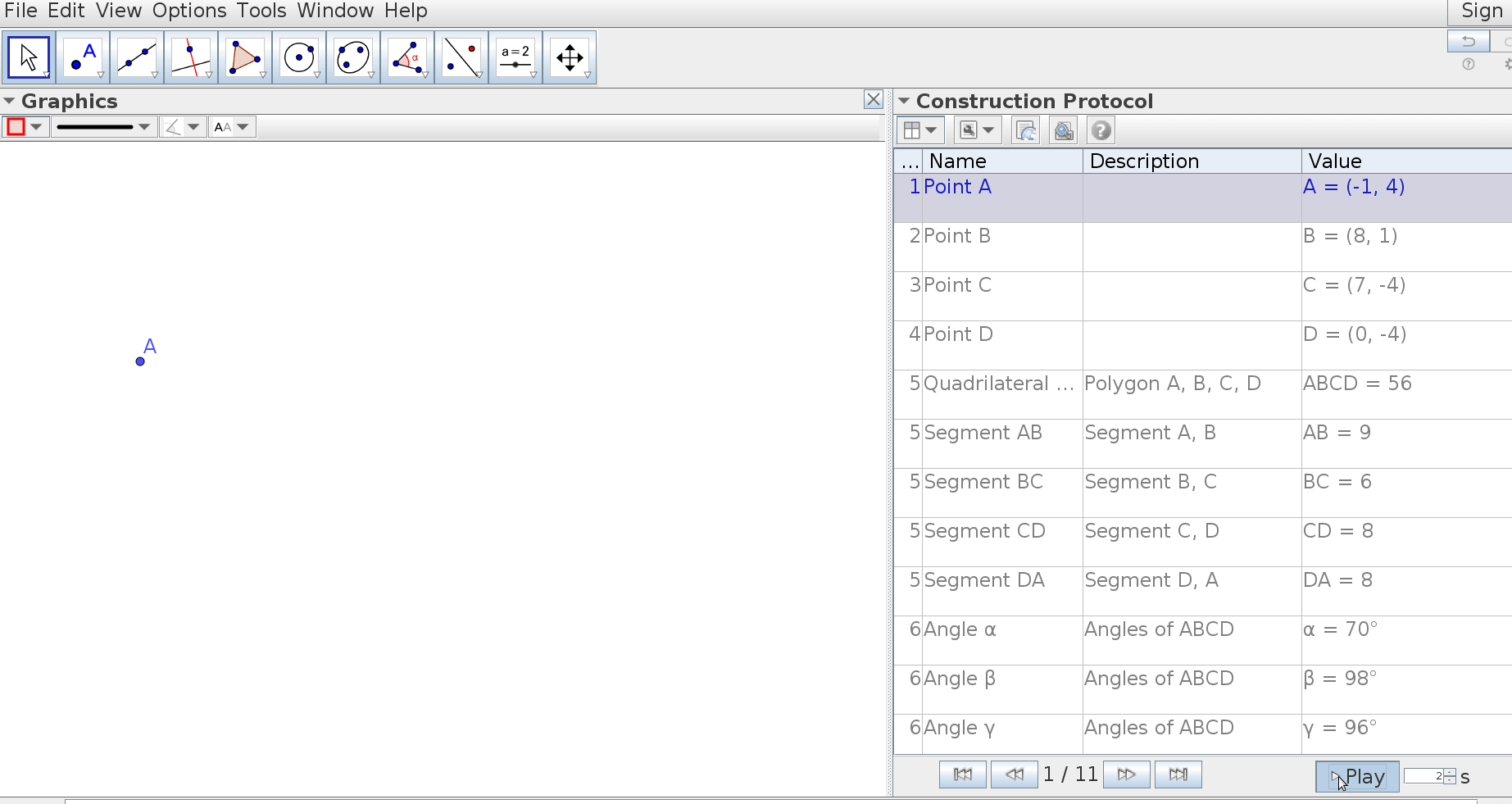Select the Line through Two Points tool

coord(137,57)
